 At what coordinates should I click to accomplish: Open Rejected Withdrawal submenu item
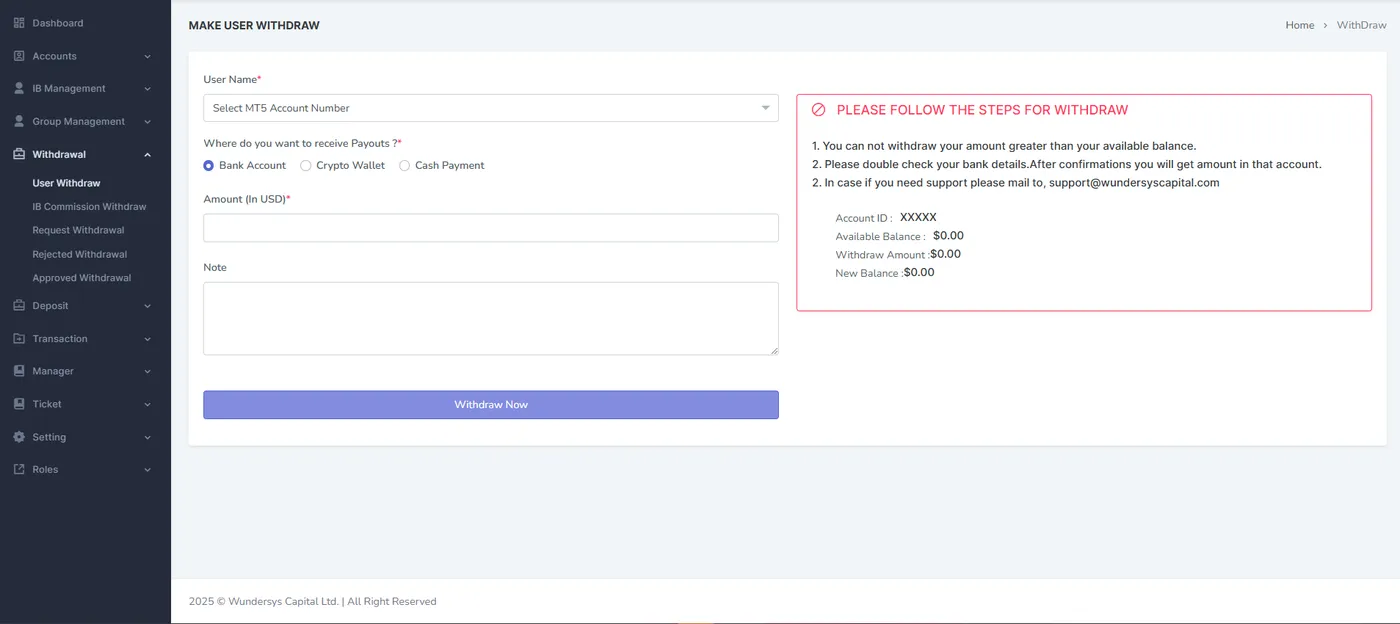click(x=80, y=254)
